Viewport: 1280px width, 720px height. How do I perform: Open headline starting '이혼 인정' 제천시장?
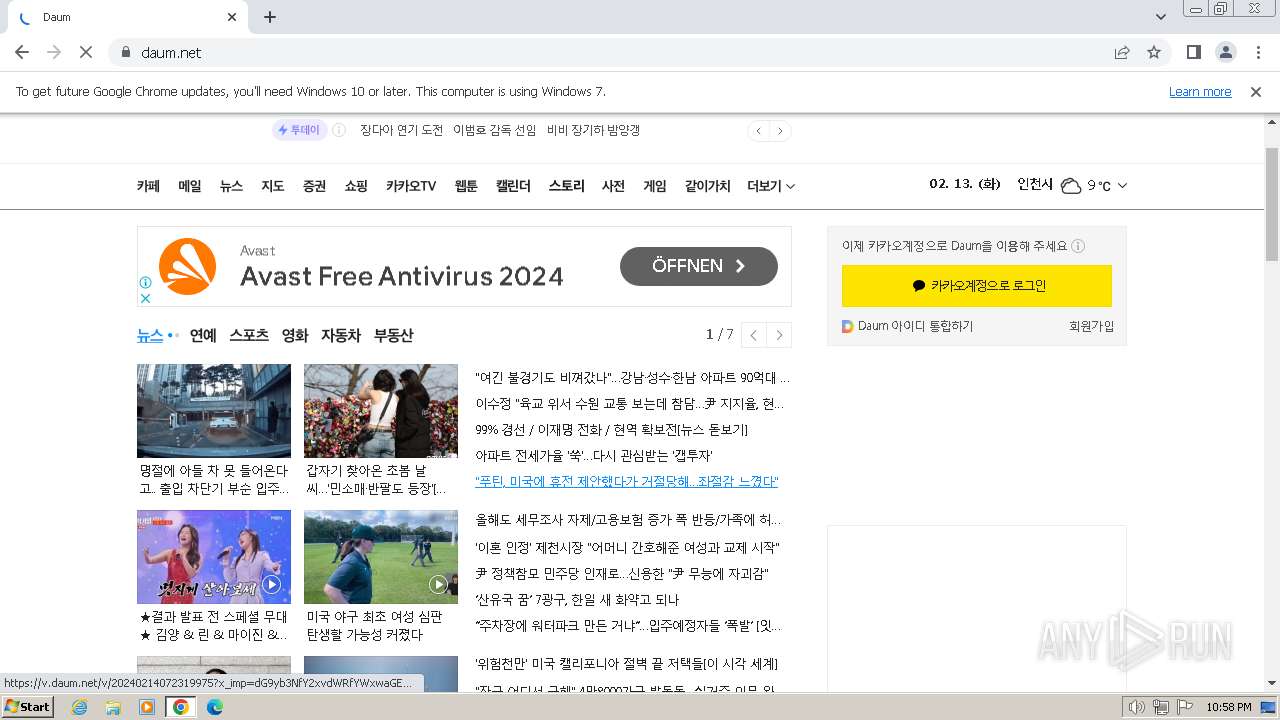point(627,548)
